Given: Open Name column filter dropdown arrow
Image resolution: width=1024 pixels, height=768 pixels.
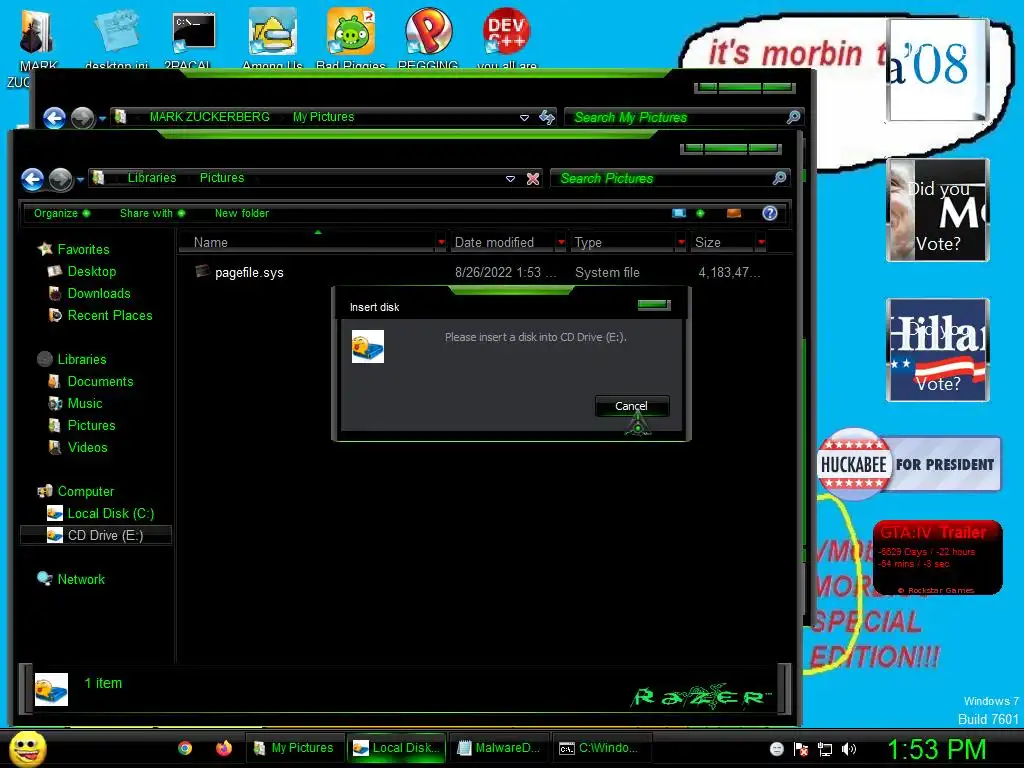Looking at the screenshot, I should [x=441, y=242].
